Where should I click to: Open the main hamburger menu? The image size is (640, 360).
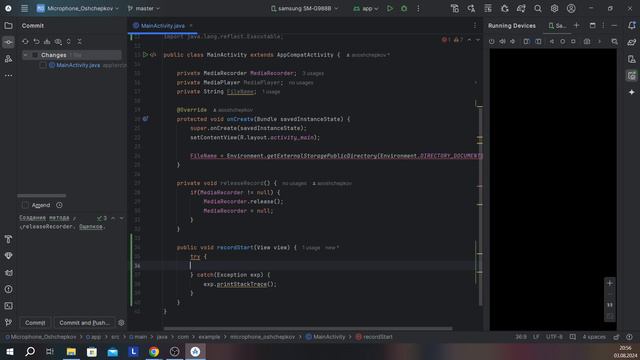[x=24, y=8]
